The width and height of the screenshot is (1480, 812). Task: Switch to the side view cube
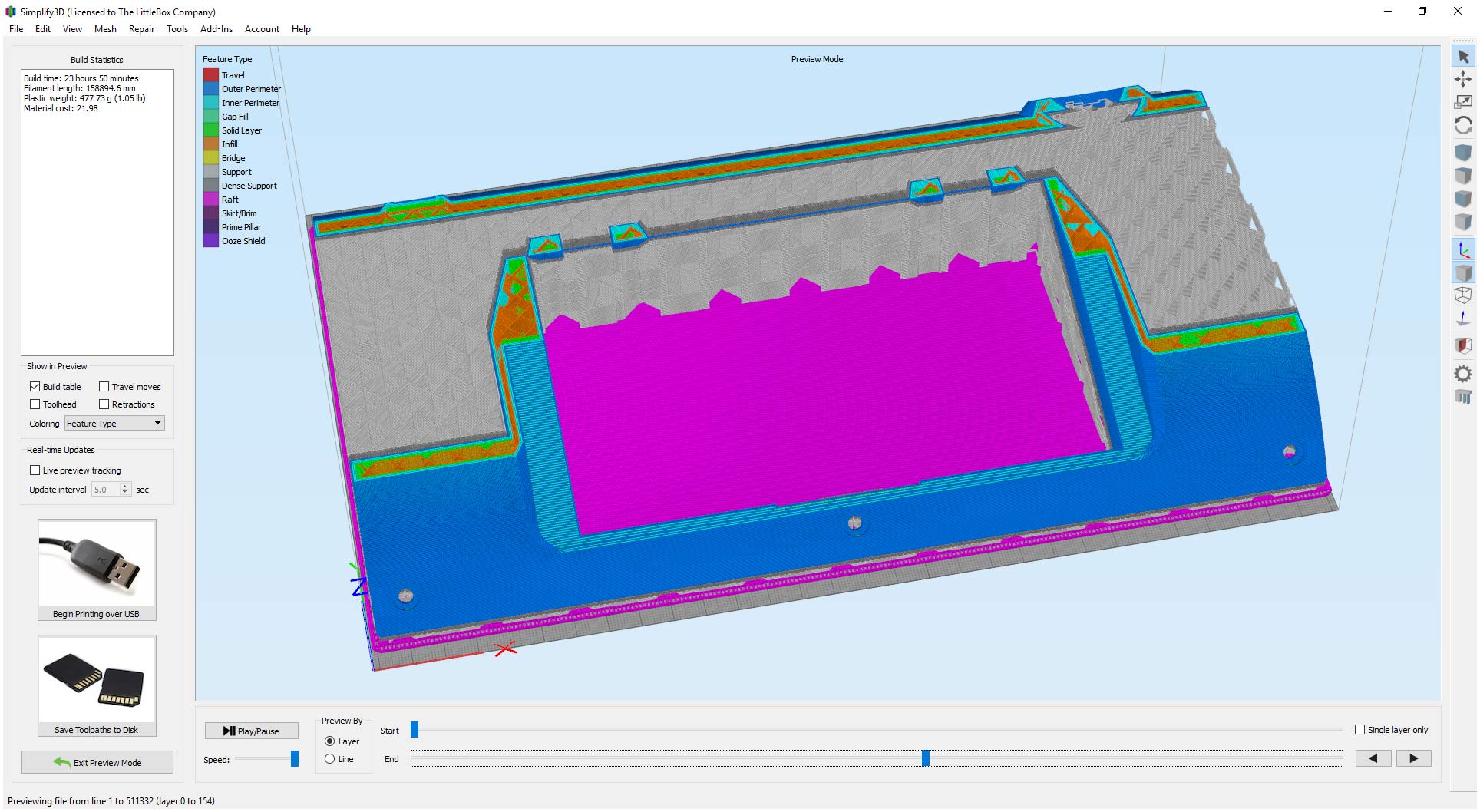tap(1463, 222)
